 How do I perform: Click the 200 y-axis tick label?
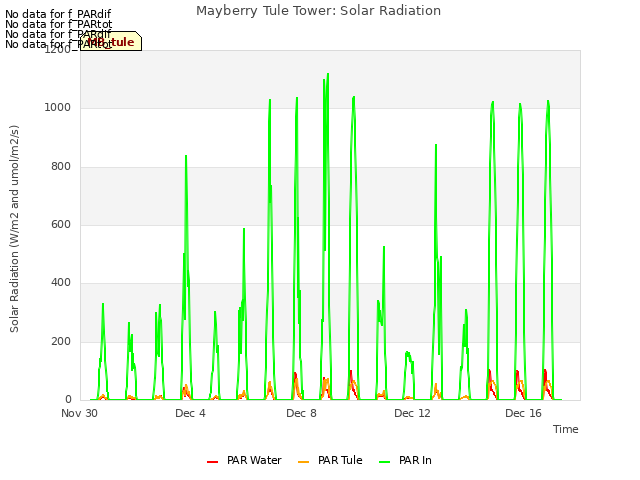[61, 342]
